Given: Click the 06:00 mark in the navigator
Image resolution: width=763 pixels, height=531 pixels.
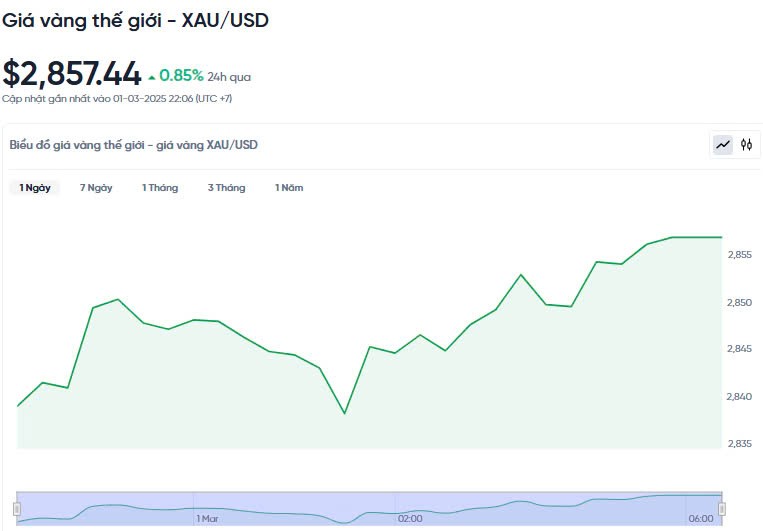Looking at the screenshot, I should tap(700, 519).
